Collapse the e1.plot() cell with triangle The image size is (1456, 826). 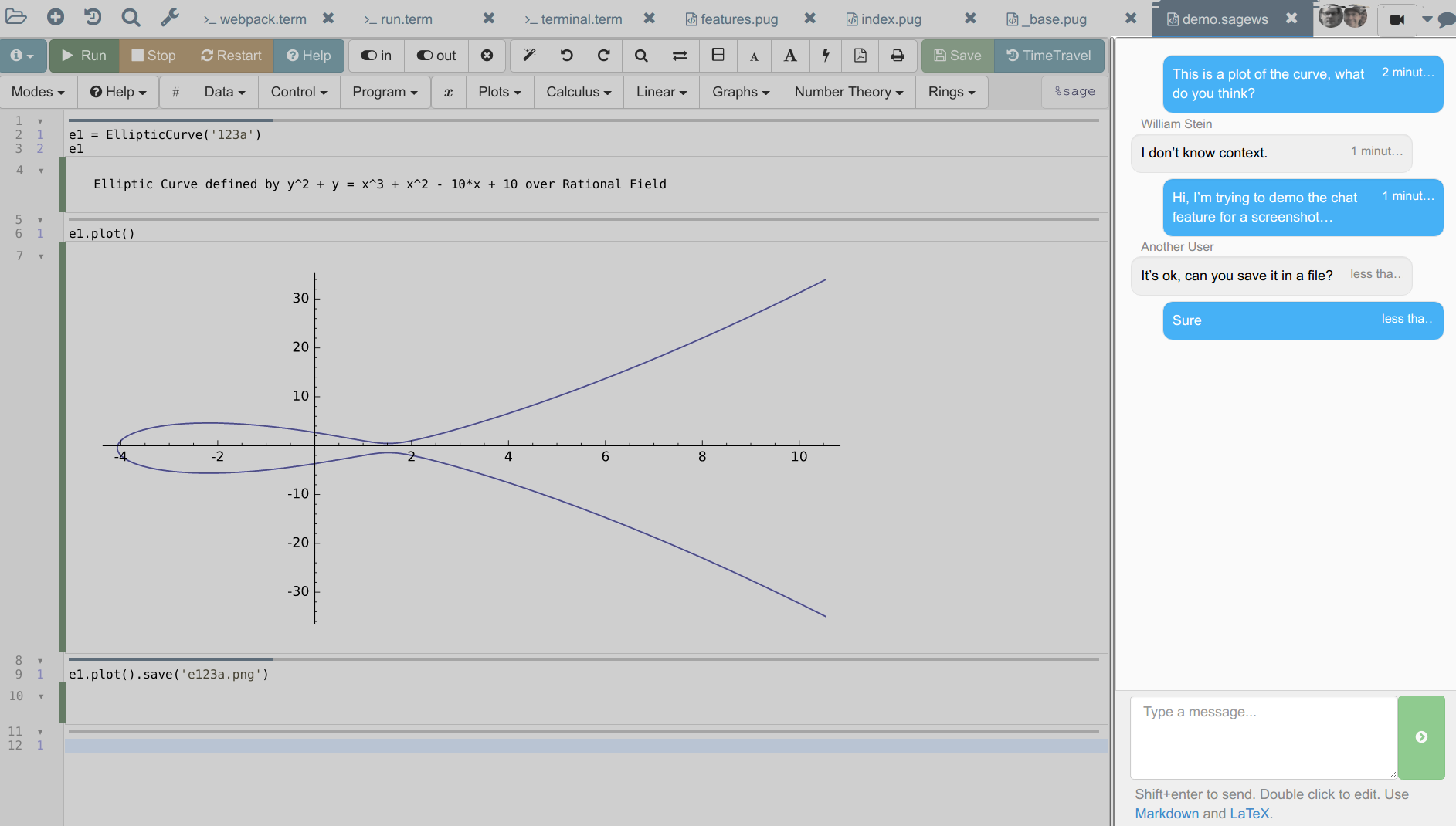40,220
